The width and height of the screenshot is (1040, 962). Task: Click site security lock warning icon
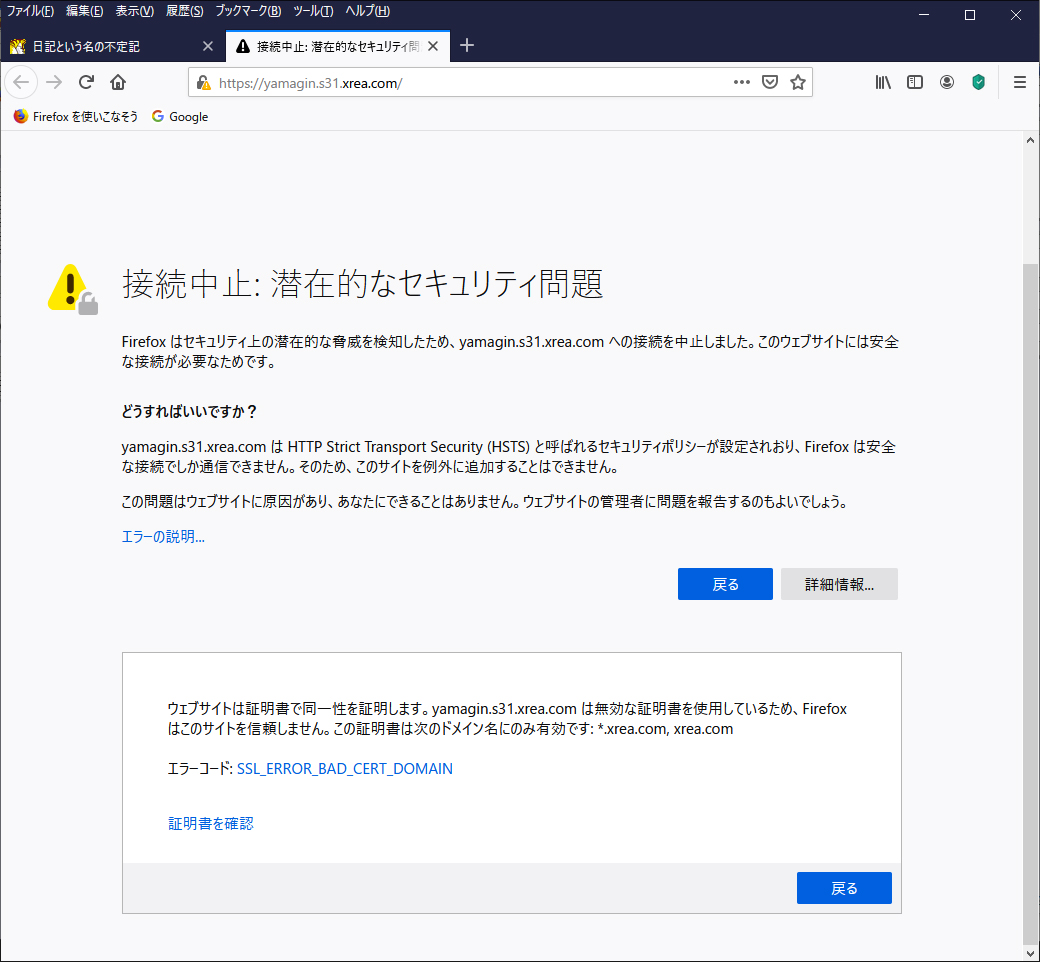click(204, 83)
